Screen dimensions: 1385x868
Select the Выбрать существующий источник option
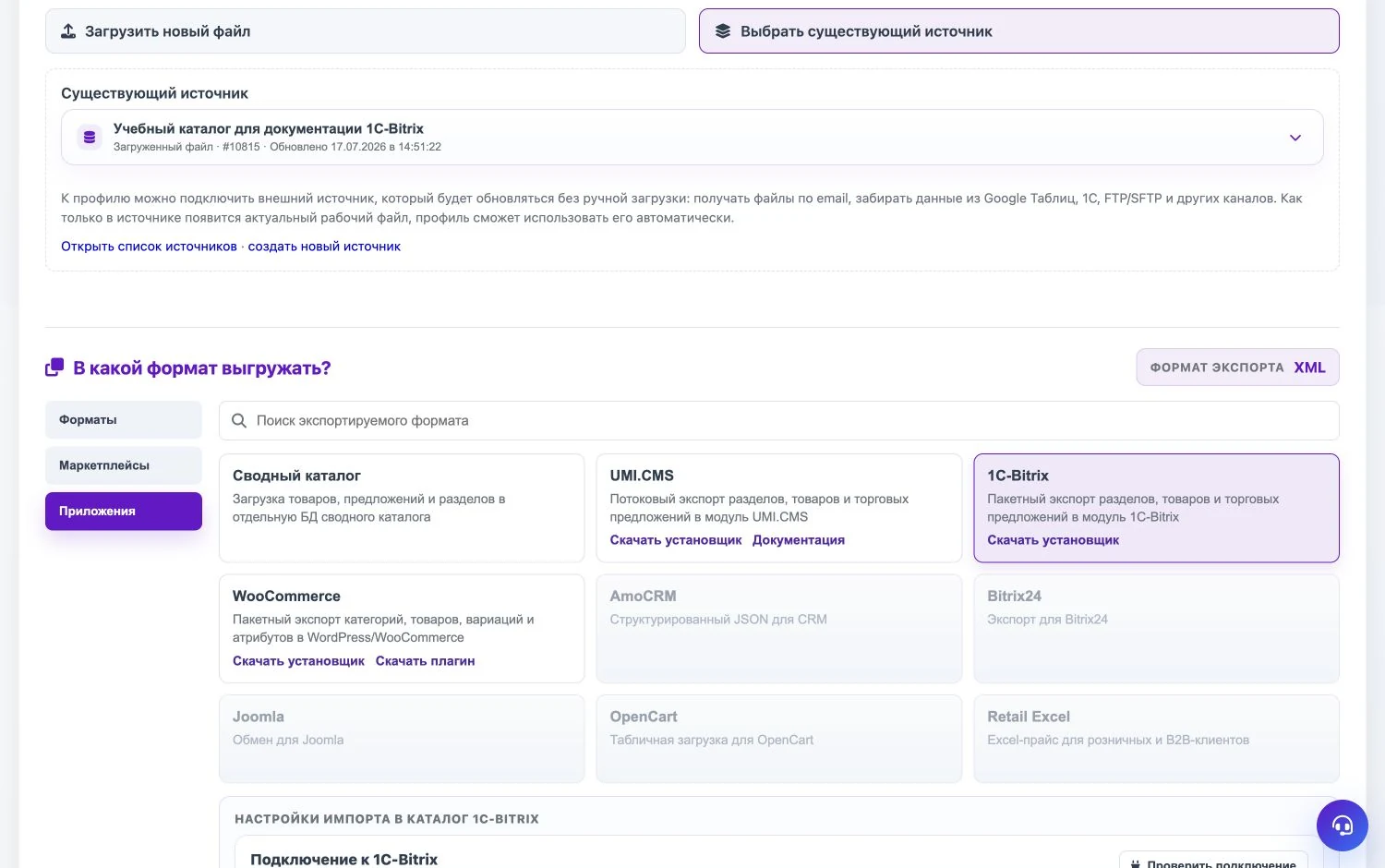(x=1019, y=31)
